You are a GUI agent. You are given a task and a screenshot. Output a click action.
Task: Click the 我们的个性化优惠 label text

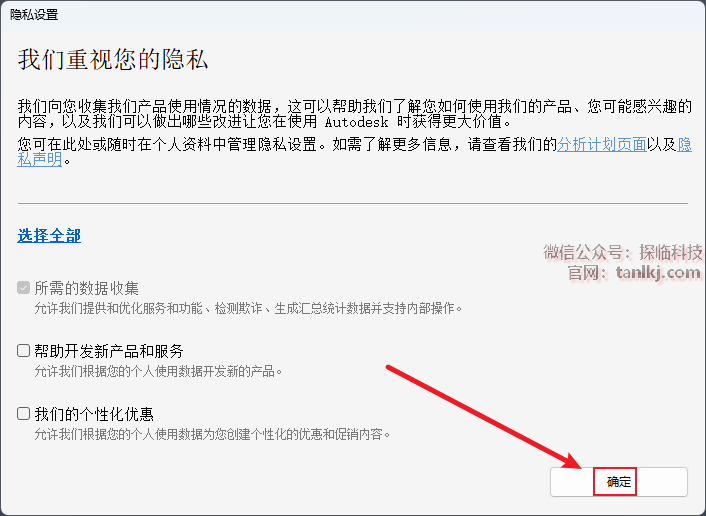tap(94, 414)
